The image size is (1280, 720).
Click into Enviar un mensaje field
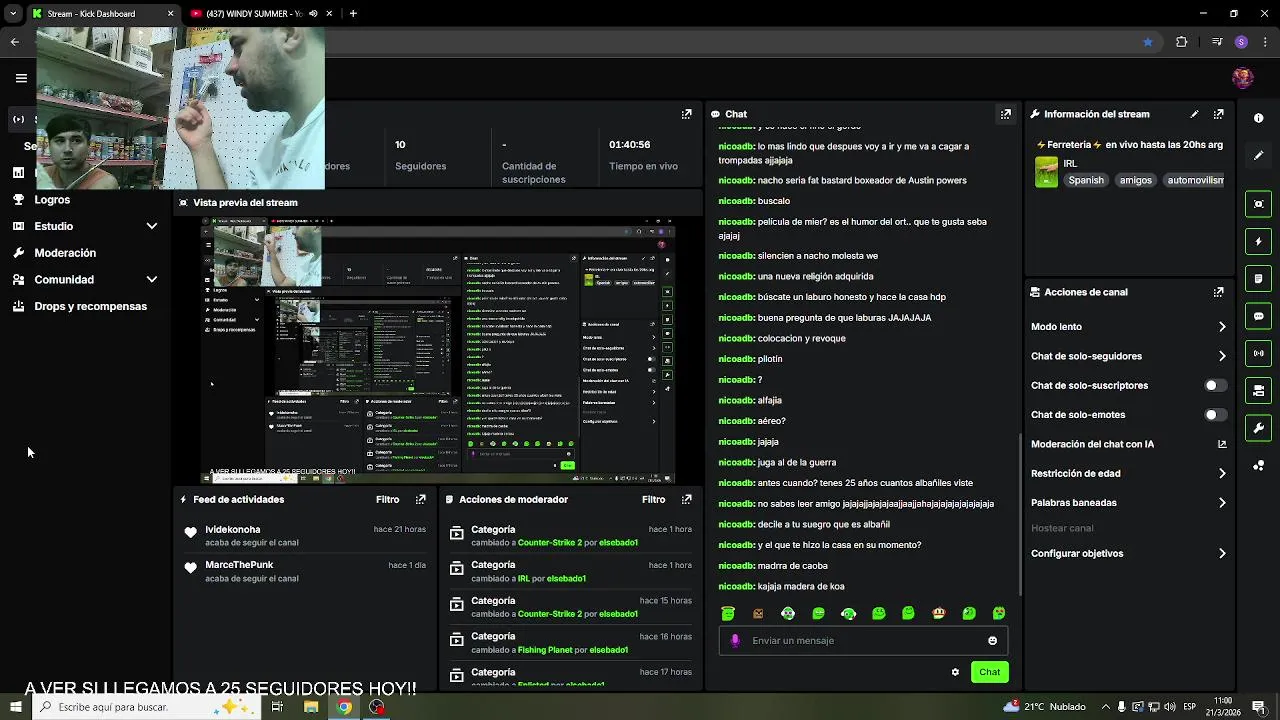coord(865,641)
